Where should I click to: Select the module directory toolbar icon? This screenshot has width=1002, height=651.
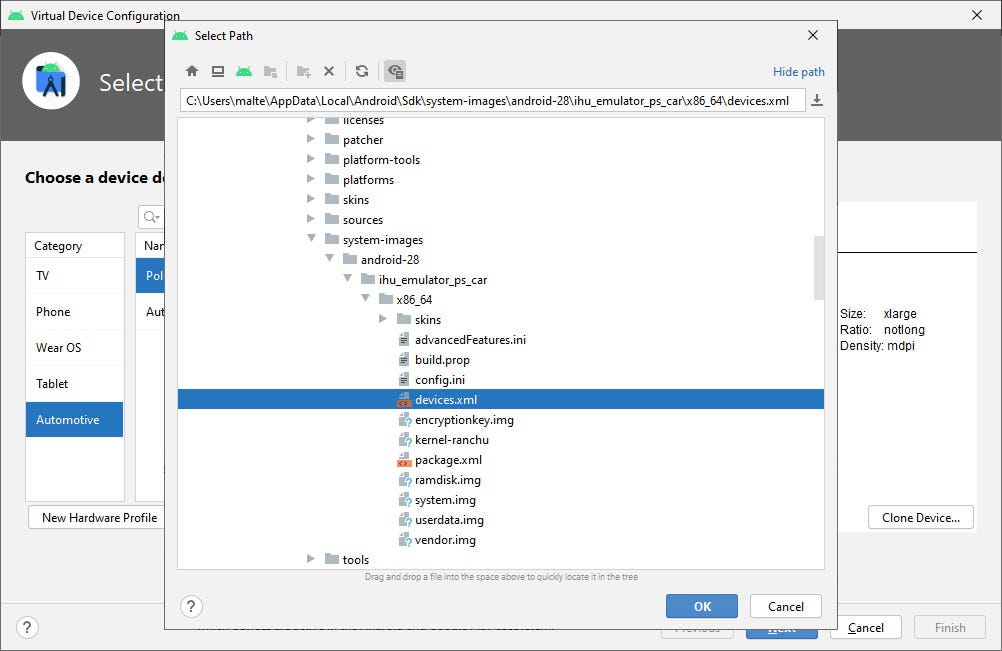[x=270, y=71]
